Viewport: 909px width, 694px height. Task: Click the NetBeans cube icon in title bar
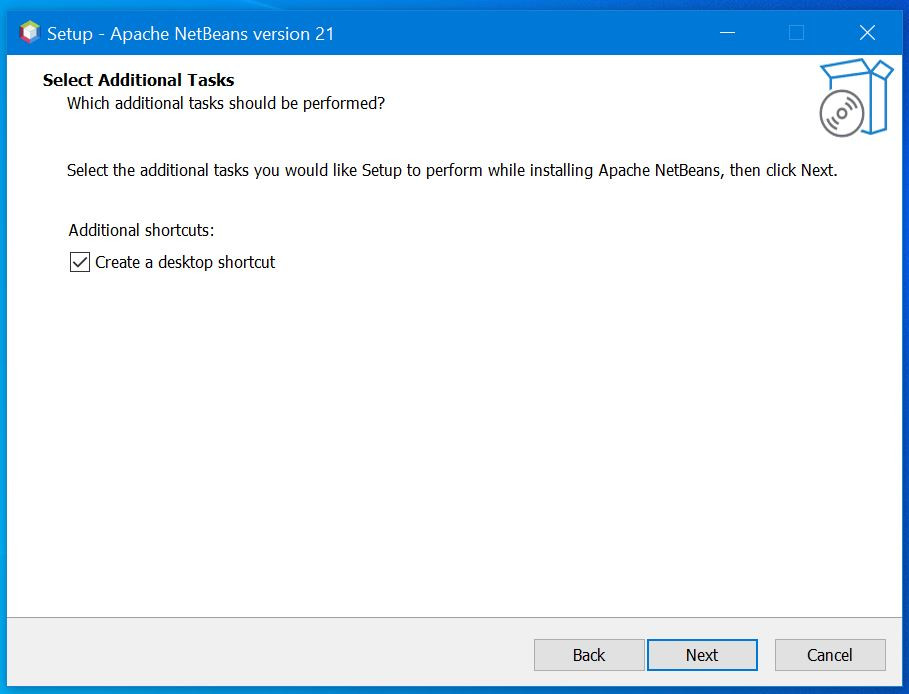coord(30,33)
